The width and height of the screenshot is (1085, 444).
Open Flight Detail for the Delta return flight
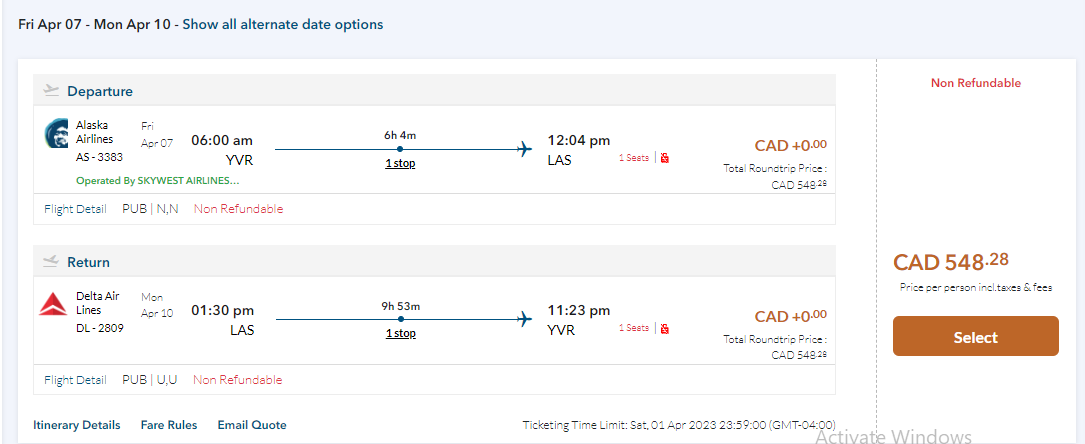[x=75, y=380]
